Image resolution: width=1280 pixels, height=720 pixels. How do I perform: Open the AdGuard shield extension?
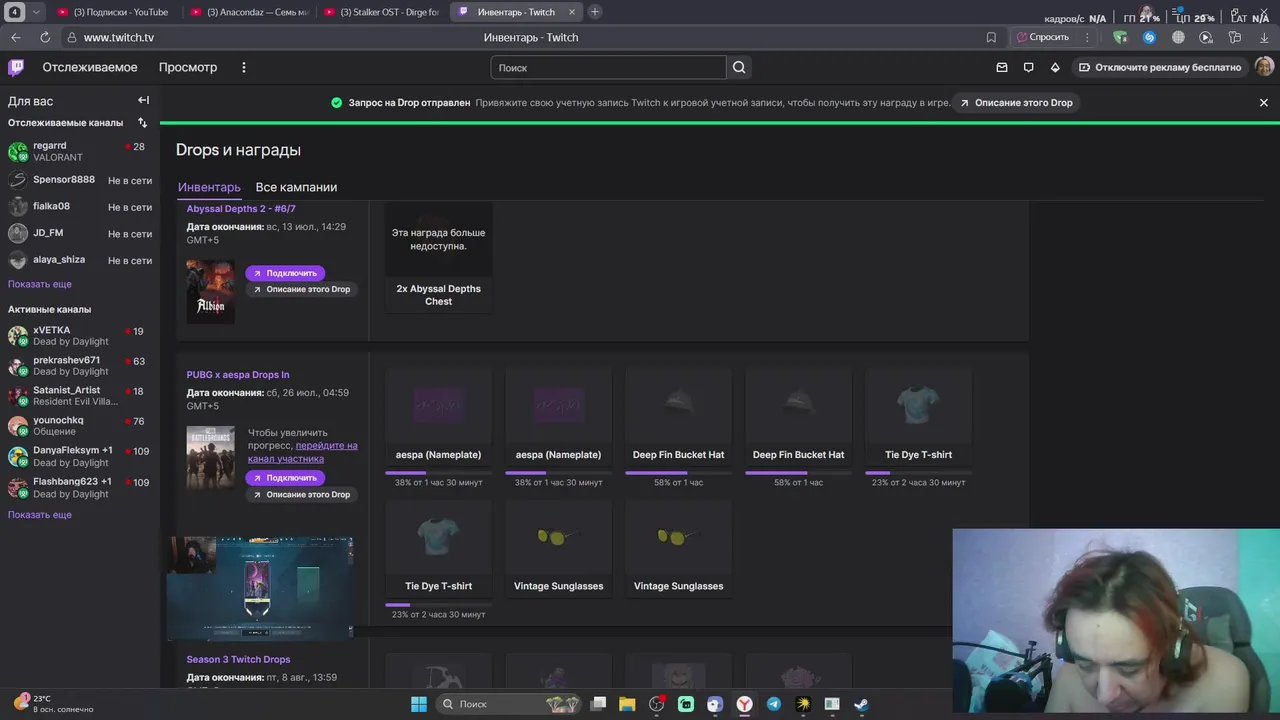click(1120, 37)
